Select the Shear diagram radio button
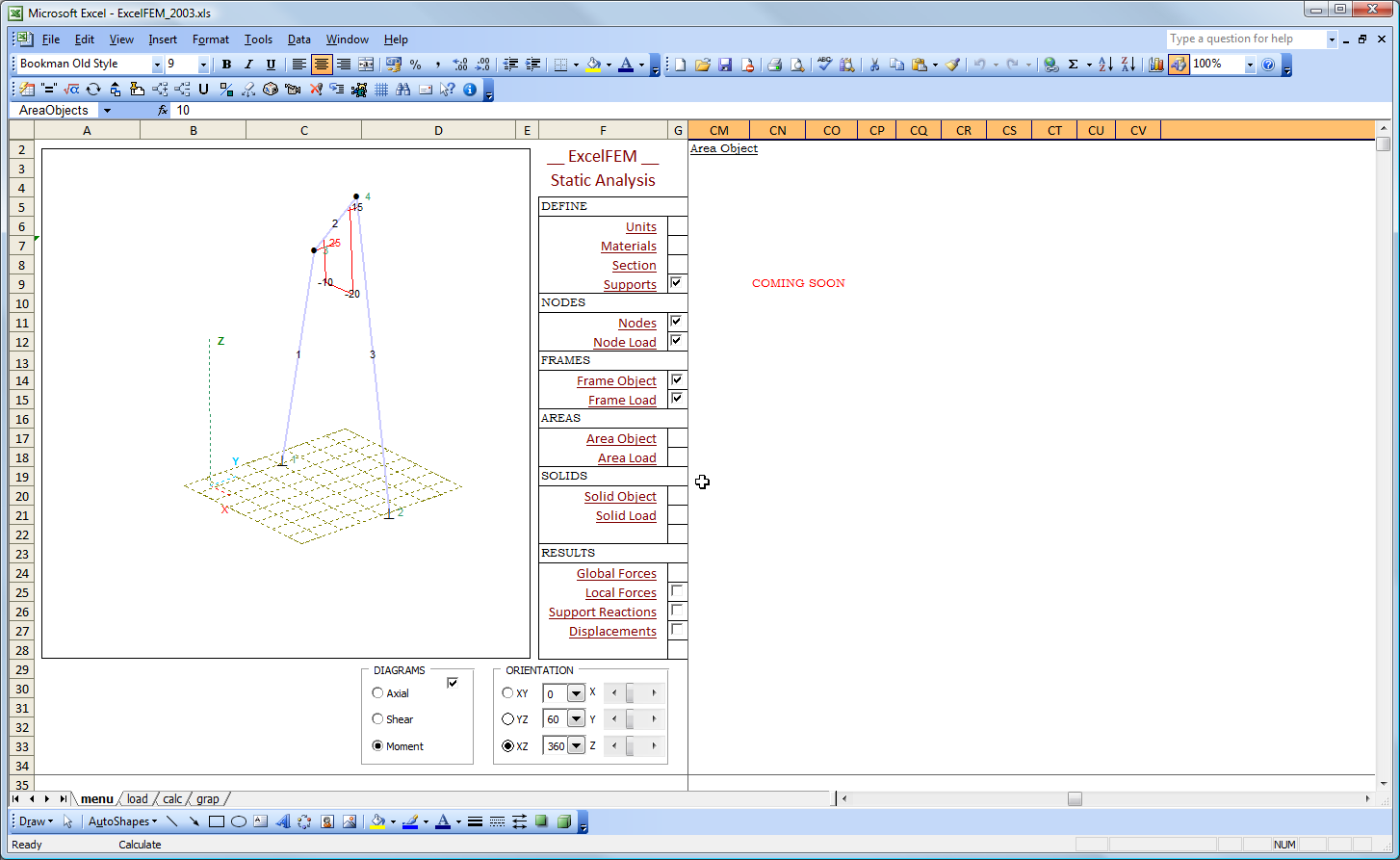Image resolution: width=1400 pixels, height=860 pixels. (x=377, y=719)
